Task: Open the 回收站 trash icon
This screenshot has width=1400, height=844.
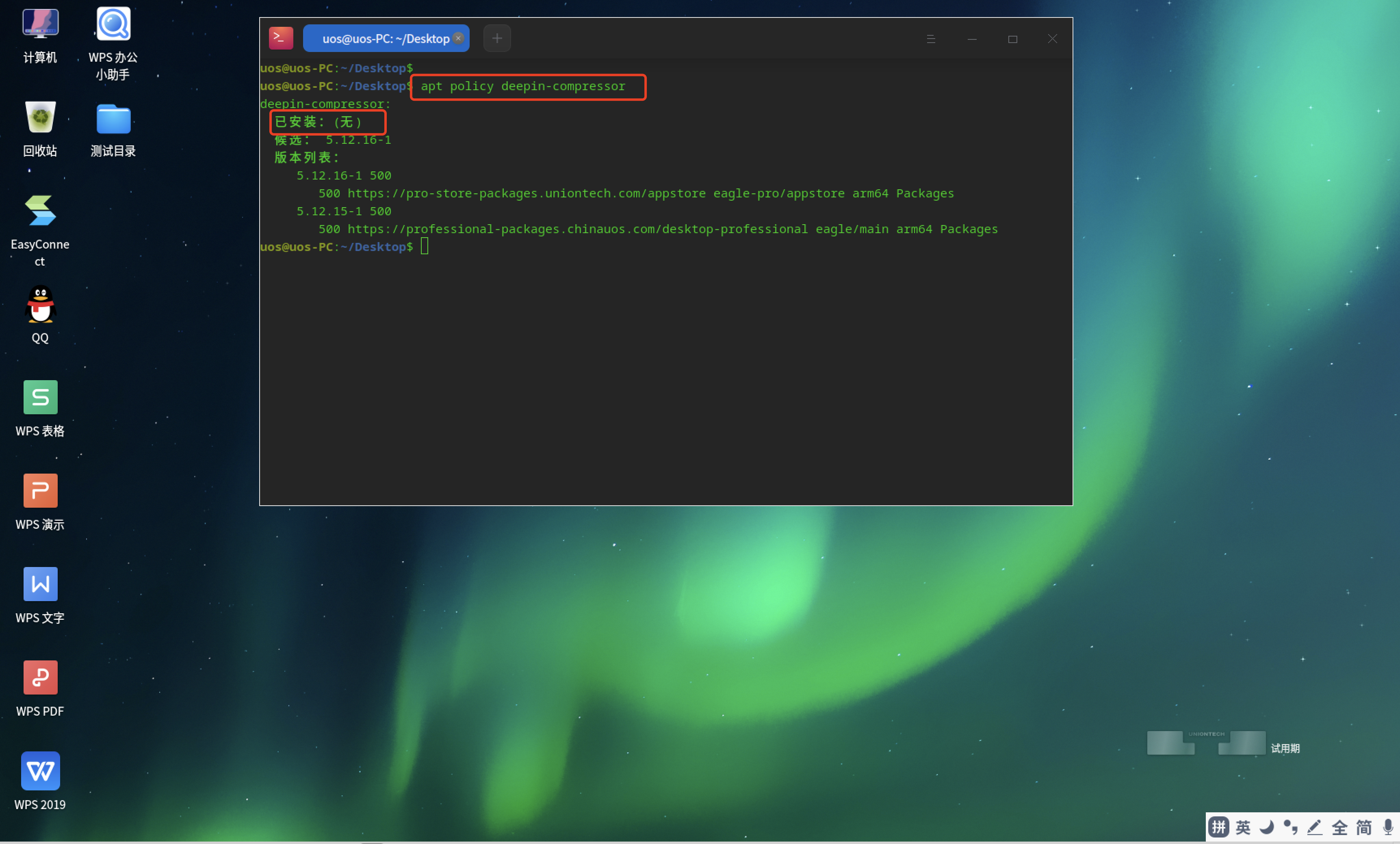Action: tap(40, 117)
